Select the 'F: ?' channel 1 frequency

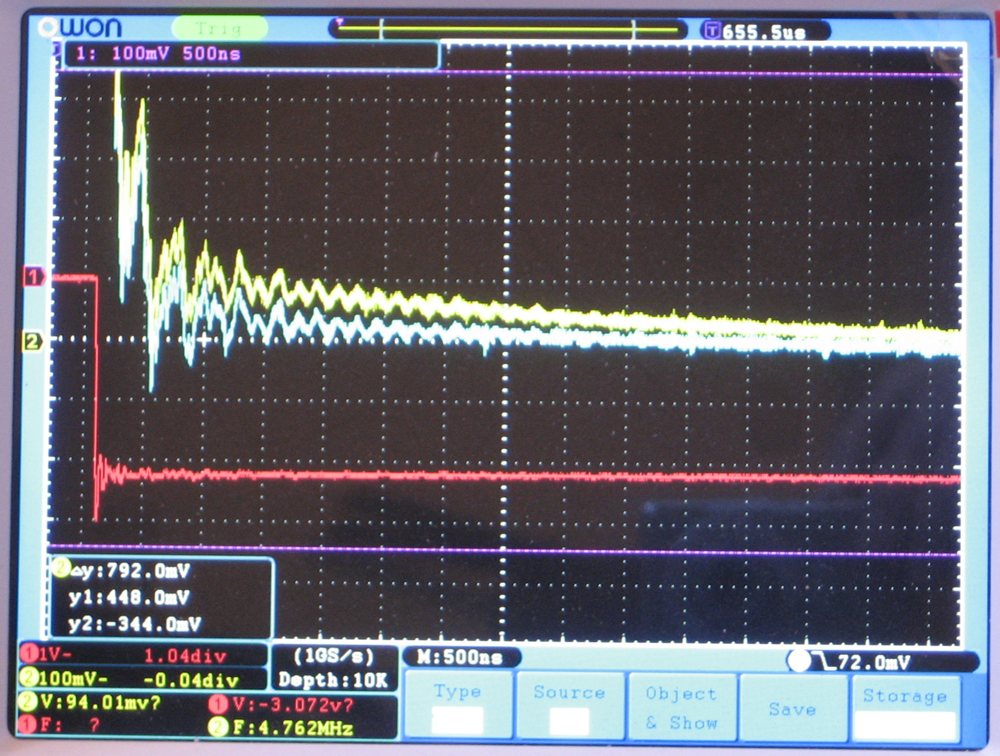[70, 725]
